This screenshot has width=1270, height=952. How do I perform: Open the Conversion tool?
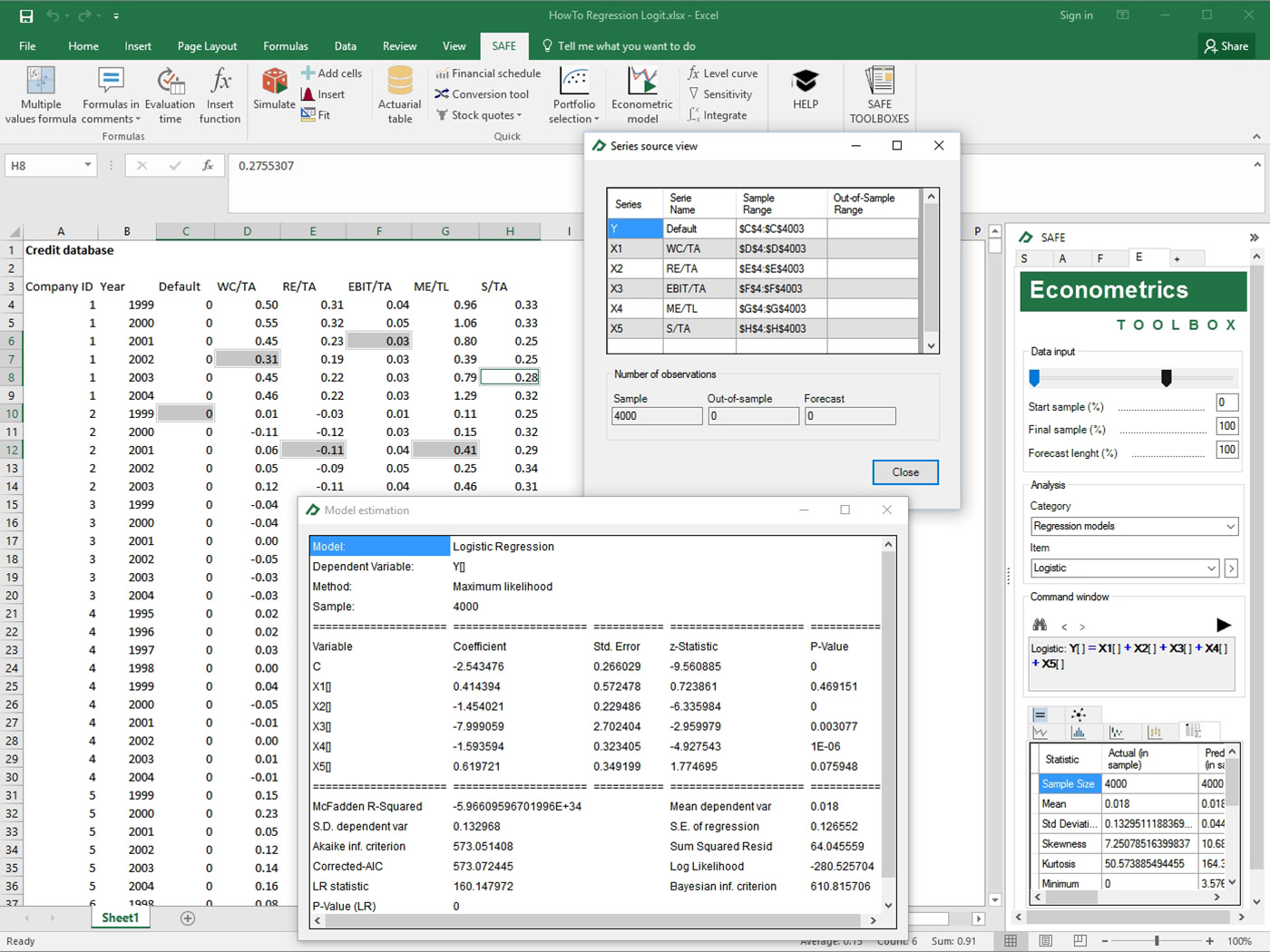[x=482, y=94]
